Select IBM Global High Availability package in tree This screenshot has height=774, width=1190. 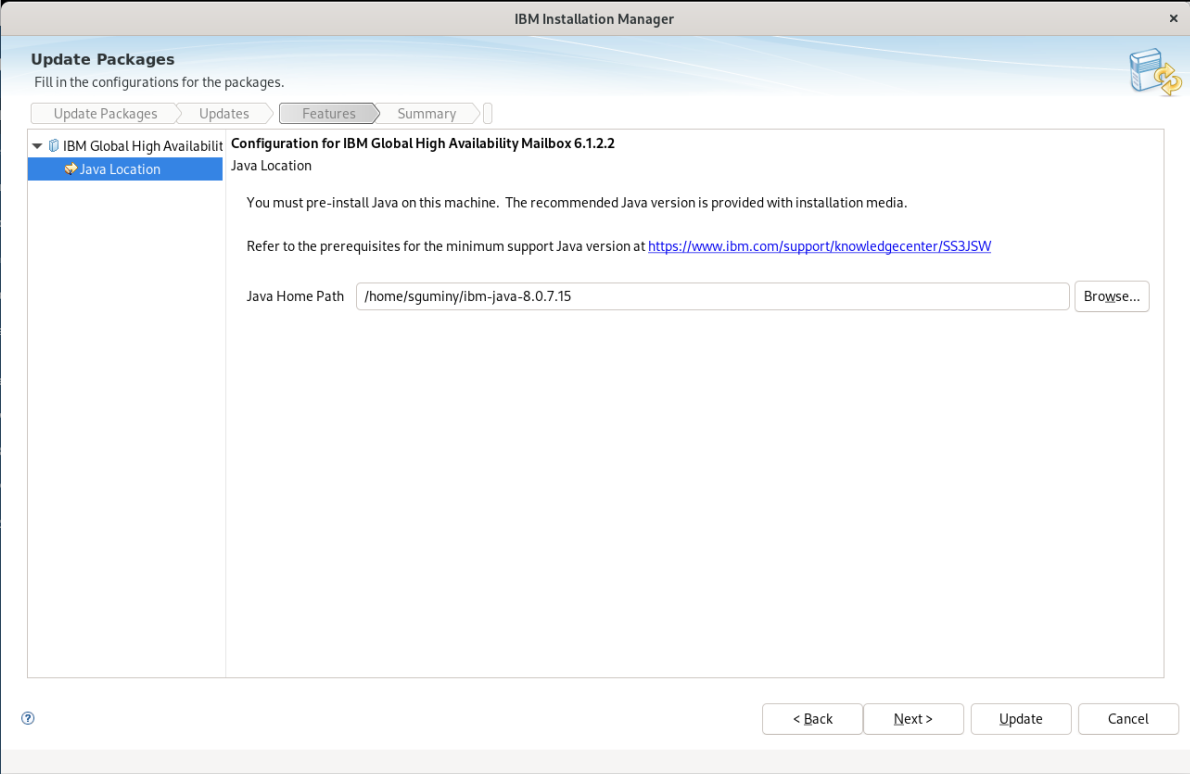tap(142, 146)
